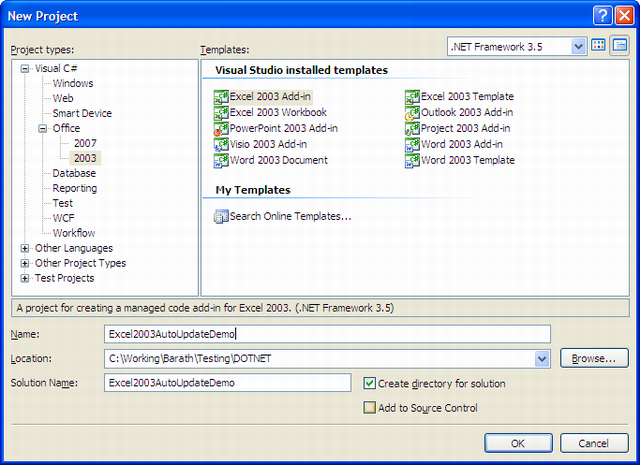Click the Visio 2003 Add-in label
The height and width of the screenshot is (465, 640).
coord(268,145)
